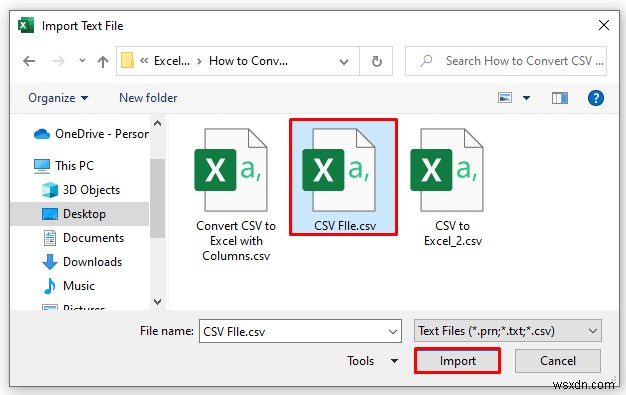Click sidebar scroll up arrow

[x=158, y=123]
